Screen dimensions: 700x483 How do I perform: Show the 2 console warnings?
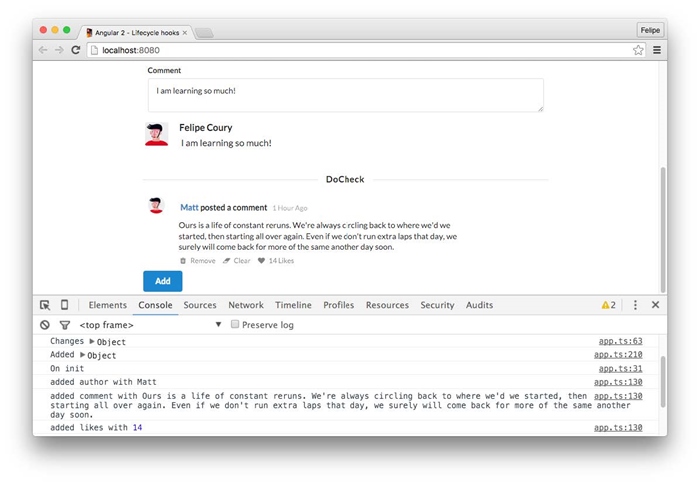[x=608, y=305]
